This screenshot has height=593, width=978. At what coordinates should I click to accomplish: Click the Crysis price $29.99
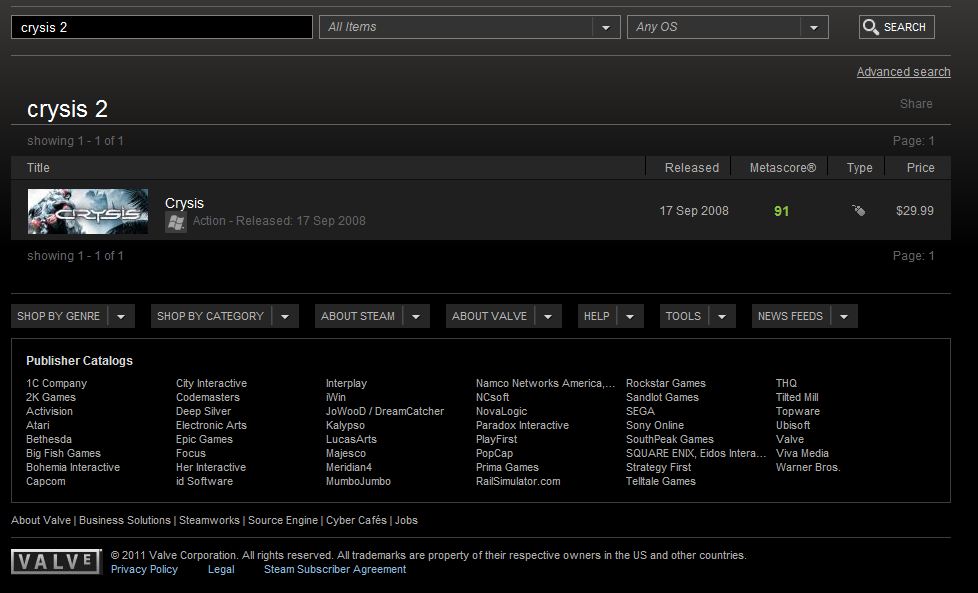(x=915, y=211)
